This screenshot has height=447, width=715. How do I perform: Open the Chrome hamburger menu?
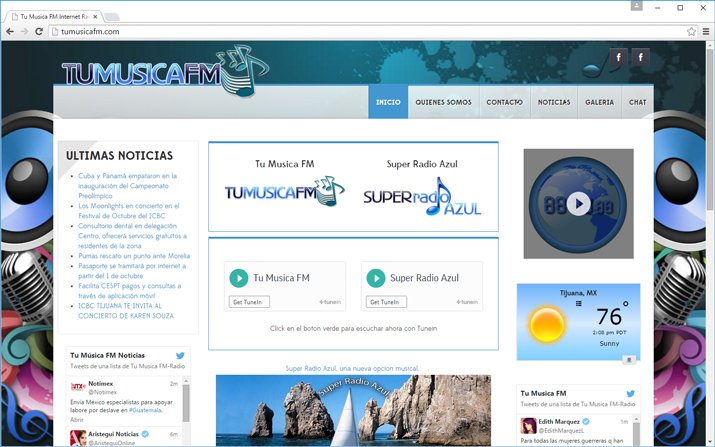pyautogui.click(x=705, y=31)
